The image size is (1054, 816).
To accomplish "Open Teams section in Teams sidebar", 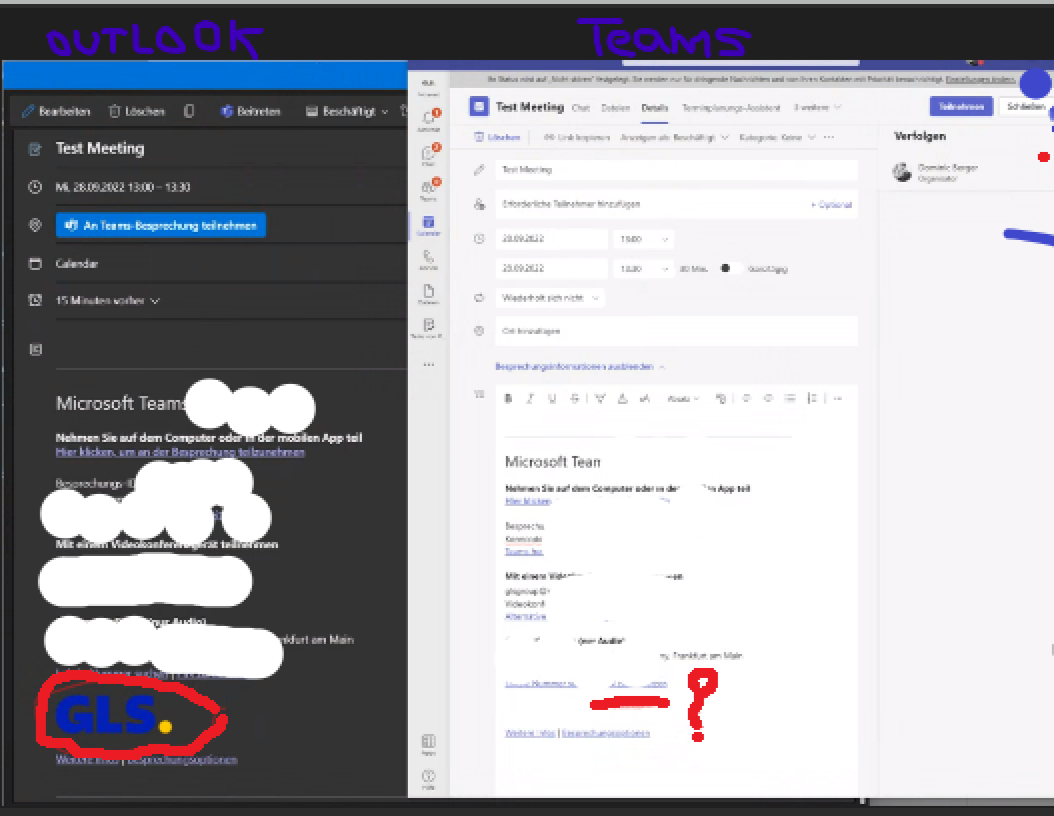I will pyautogui.click(x=428, y=190).
